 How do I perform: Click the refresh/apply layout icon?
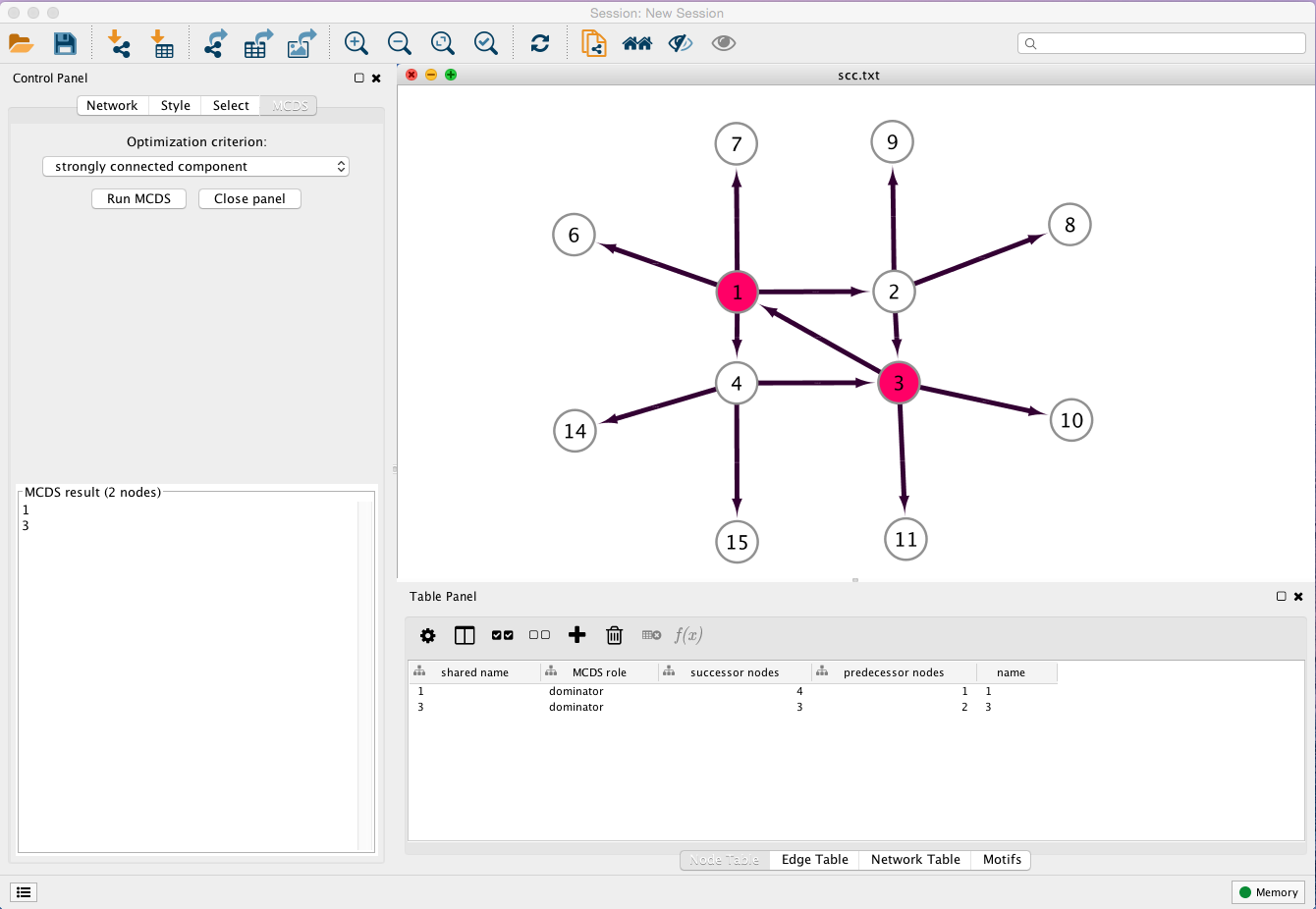(x=540, y=43)
